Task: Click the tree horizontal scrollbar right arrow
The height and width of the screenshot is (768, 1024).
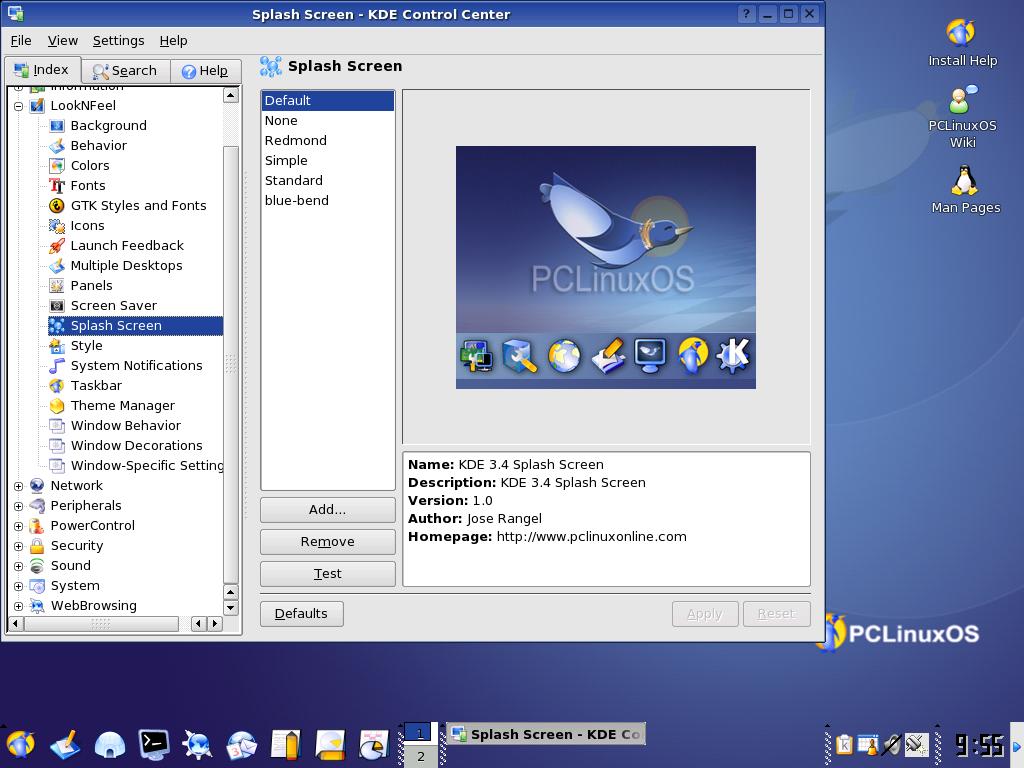Action: (215, 624)
